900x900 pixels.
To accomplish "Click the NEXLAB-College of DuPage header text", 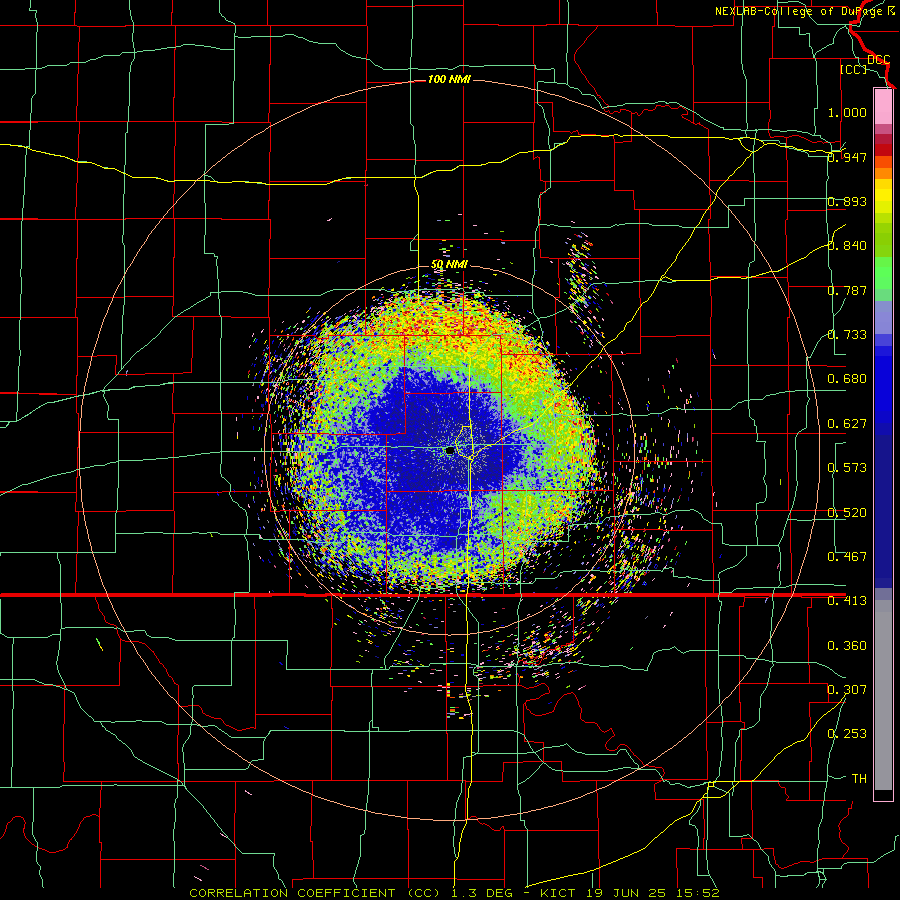I will pos(805,11).
